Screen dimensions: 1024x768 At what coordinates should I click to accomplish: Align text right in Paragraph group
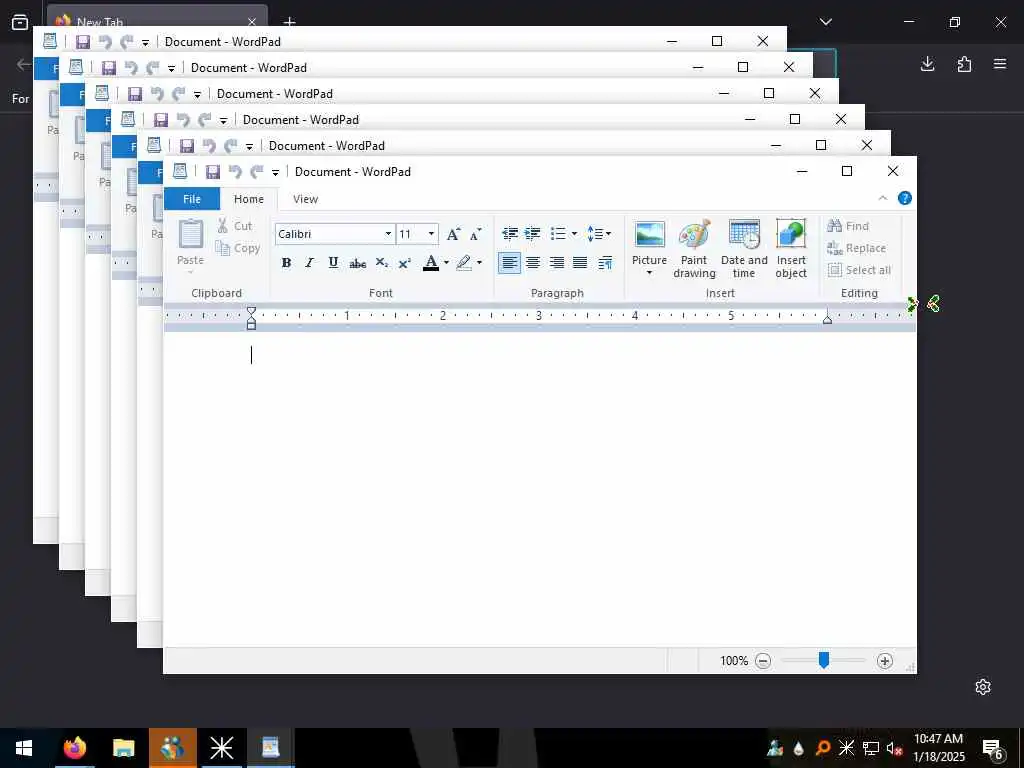coord(556,263)
